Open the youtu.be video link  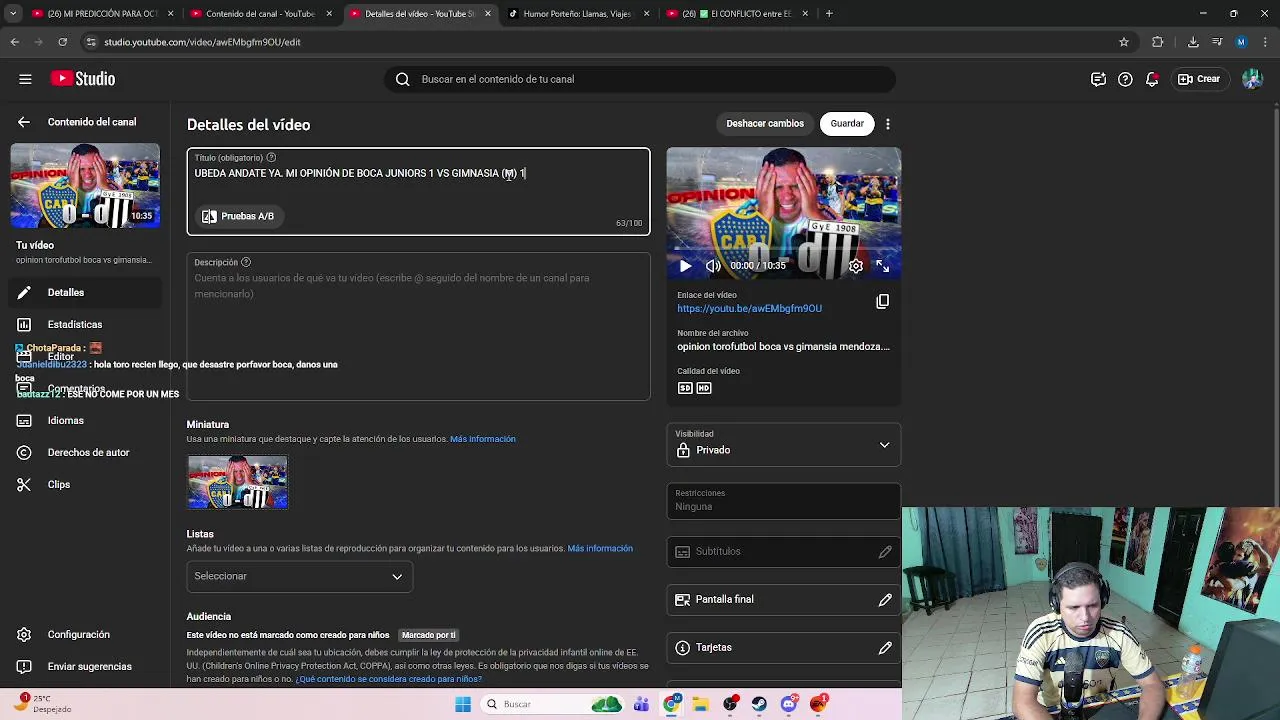[x=749, y=309]
